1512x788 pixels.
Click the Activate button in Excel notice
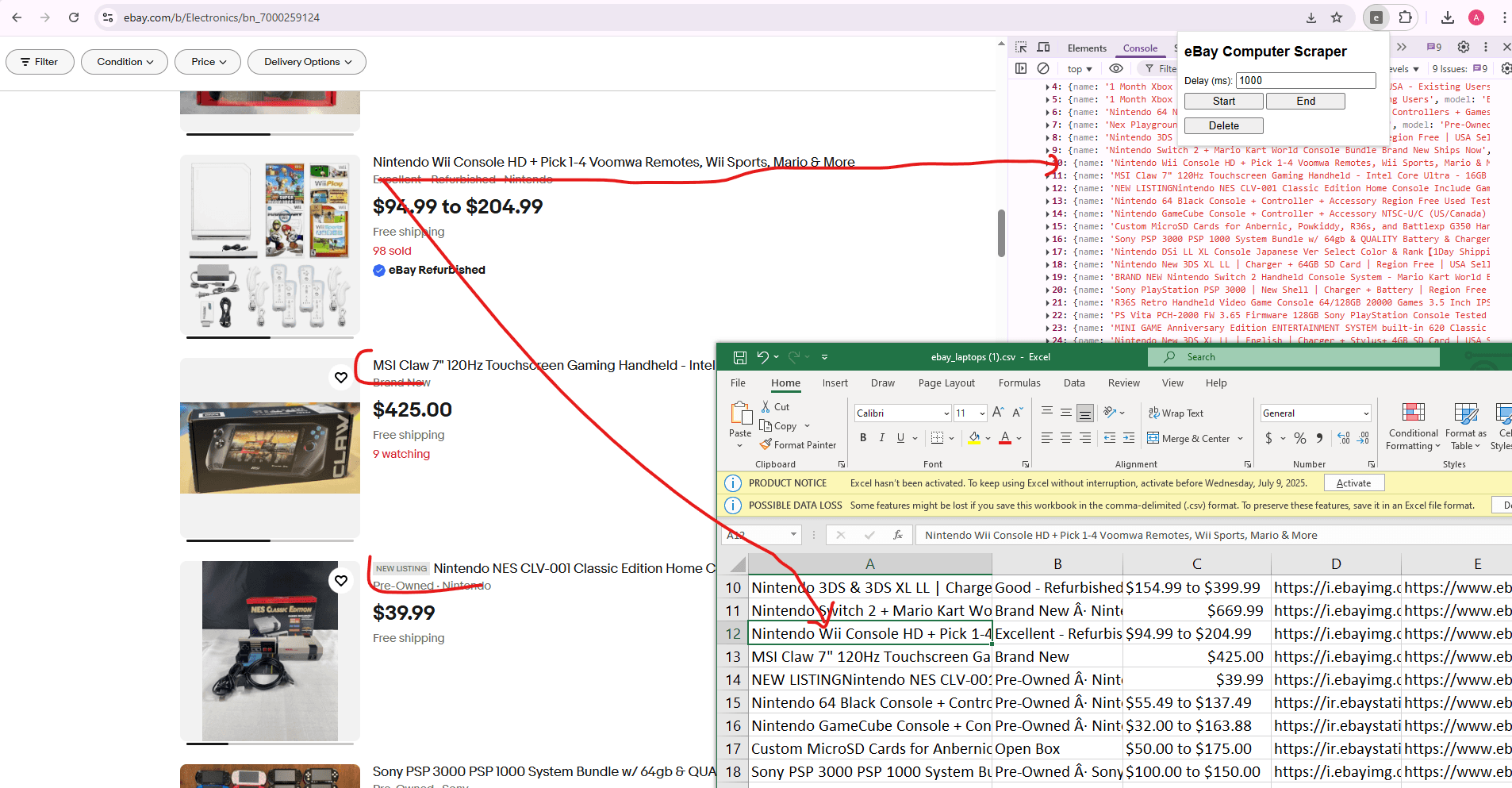[x=1353, y=483]
